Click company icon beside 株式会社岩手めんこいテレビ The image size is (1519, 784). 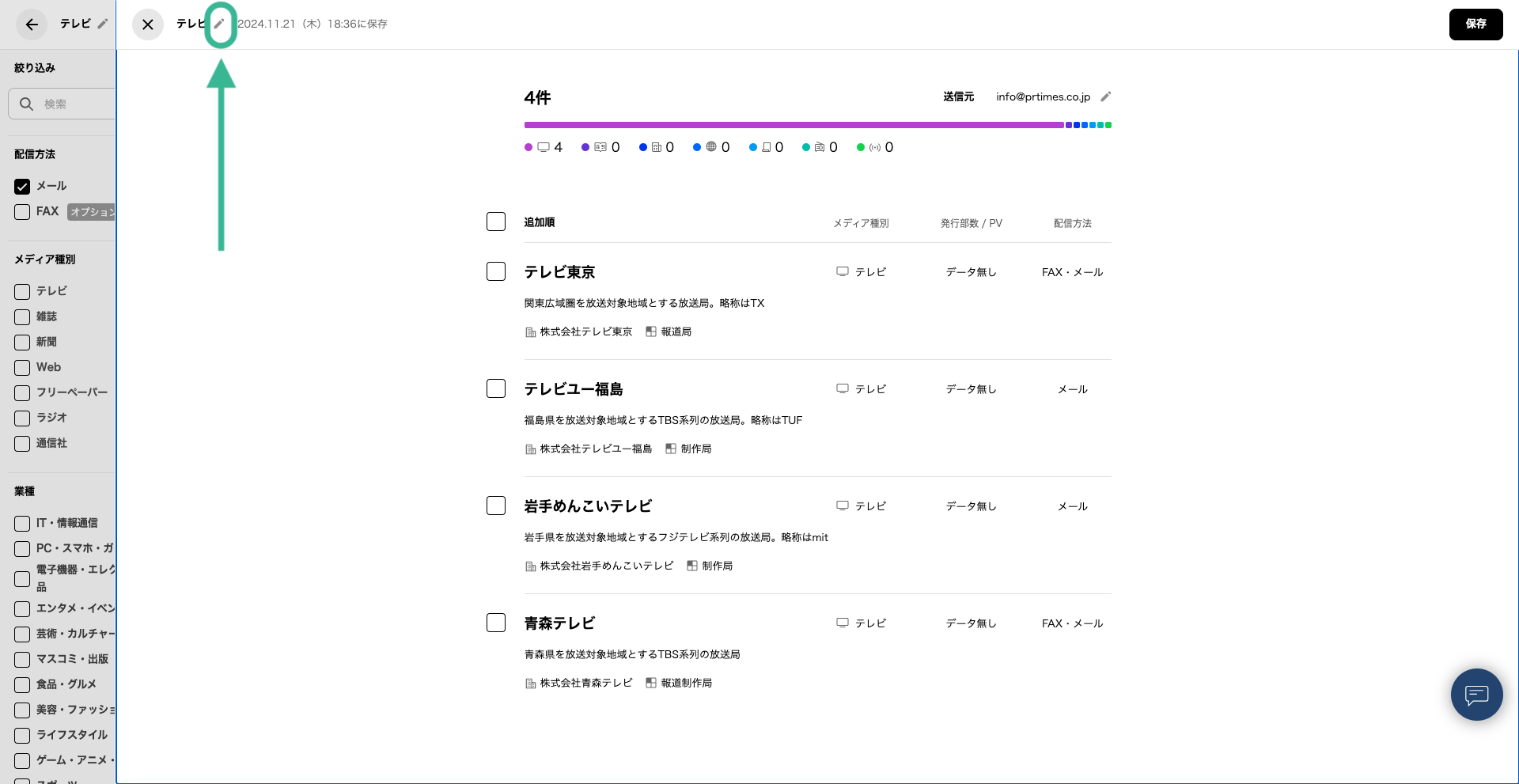coord(531,566)
